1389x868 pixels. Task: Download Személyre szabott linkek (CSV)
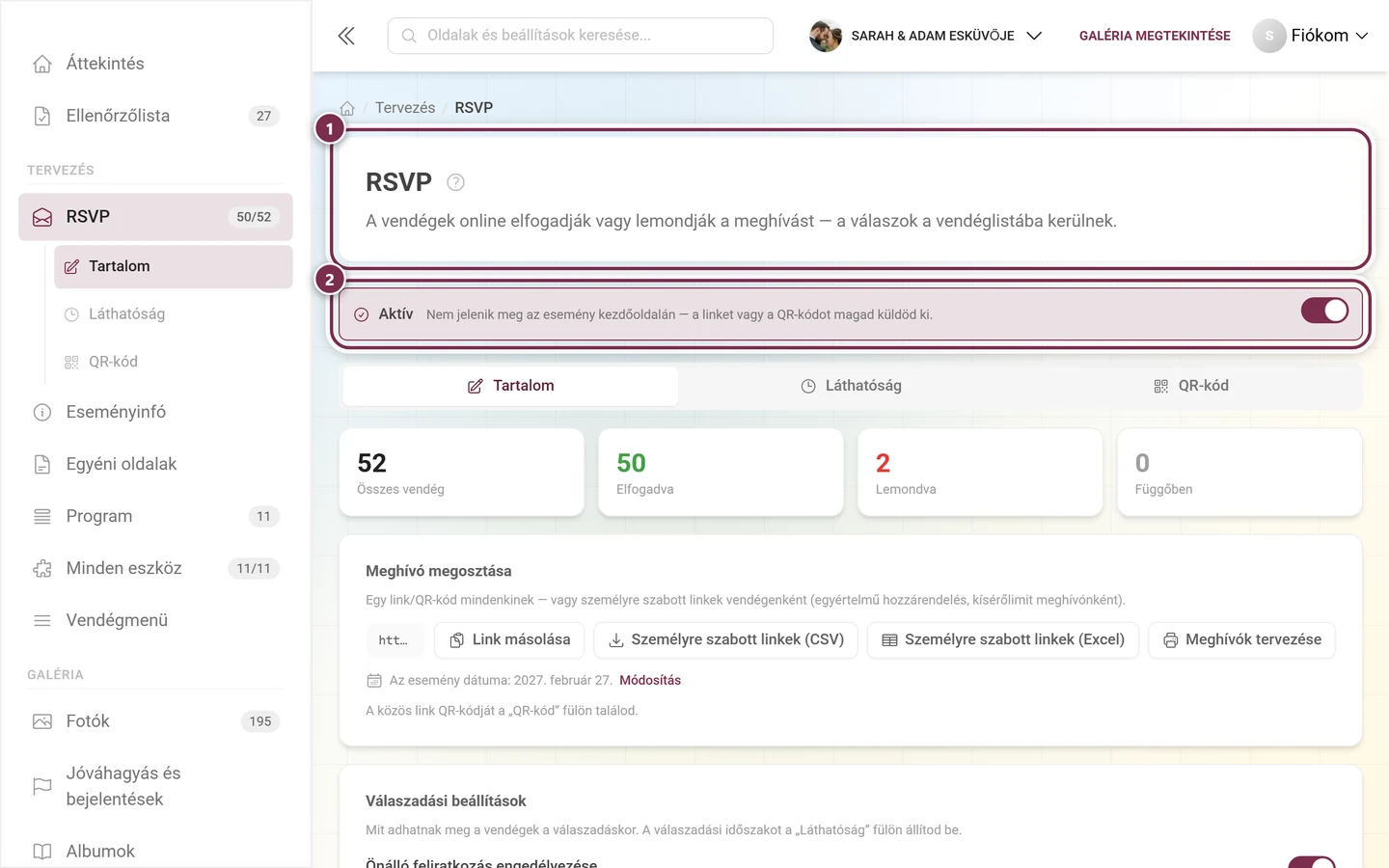(x=725, y=640)
